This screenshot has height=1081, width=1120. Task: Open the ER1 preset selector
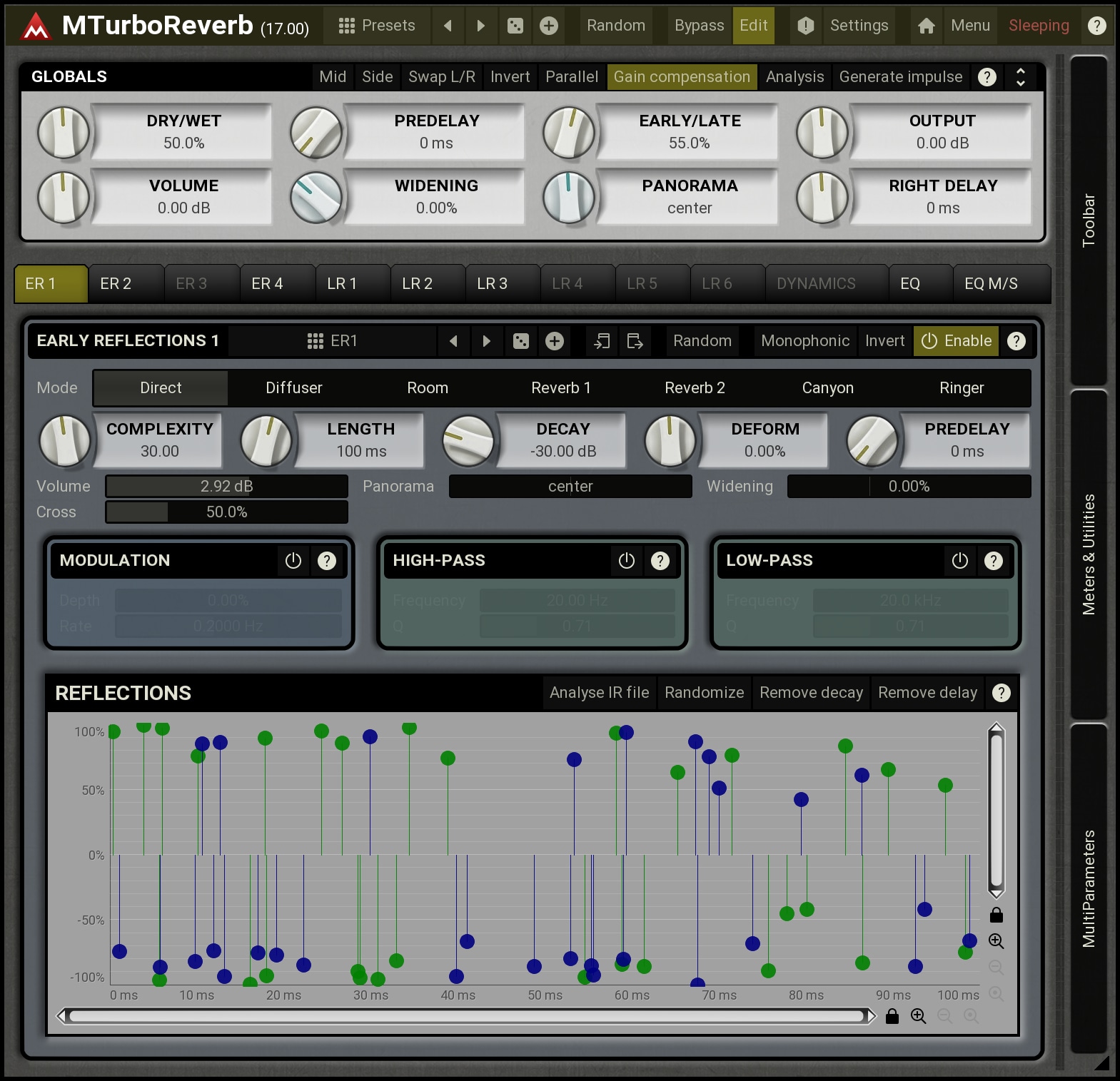(x=332, y=341)
